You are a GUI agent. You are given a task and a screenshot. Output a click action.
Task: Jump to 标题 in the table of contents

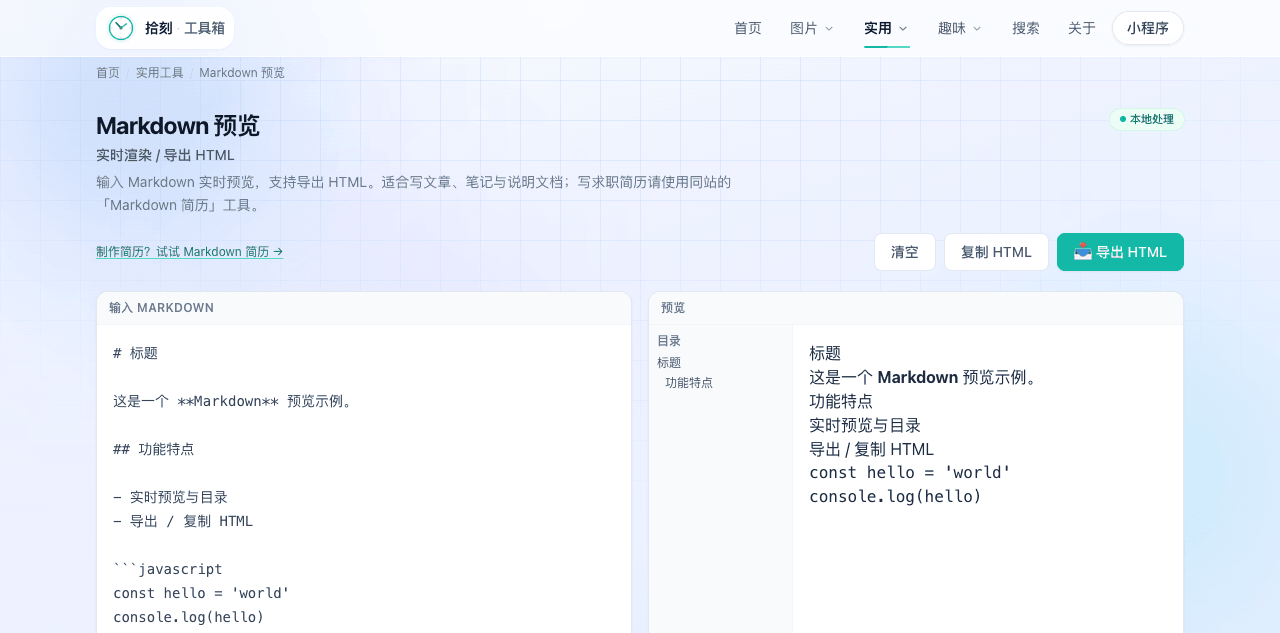pos(669,363)
